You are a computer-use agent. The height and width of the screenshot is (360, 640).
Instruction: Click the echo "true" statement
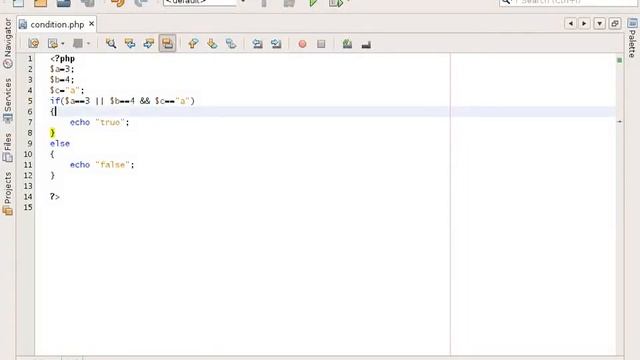tap(99, 122)
